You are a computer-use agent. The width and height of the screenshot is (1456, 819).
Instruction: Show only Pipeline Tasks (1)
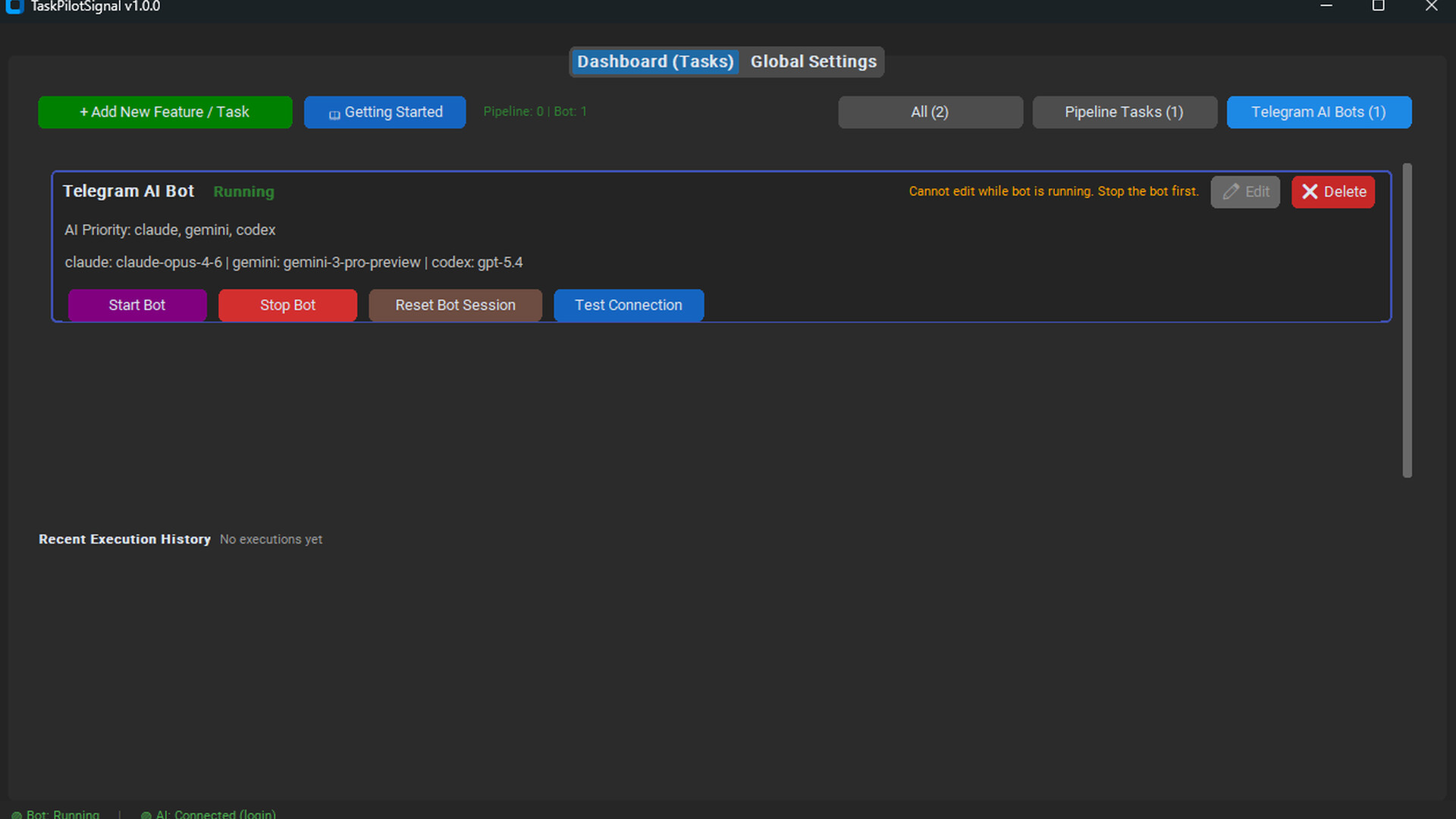[x=1124, y=112]
